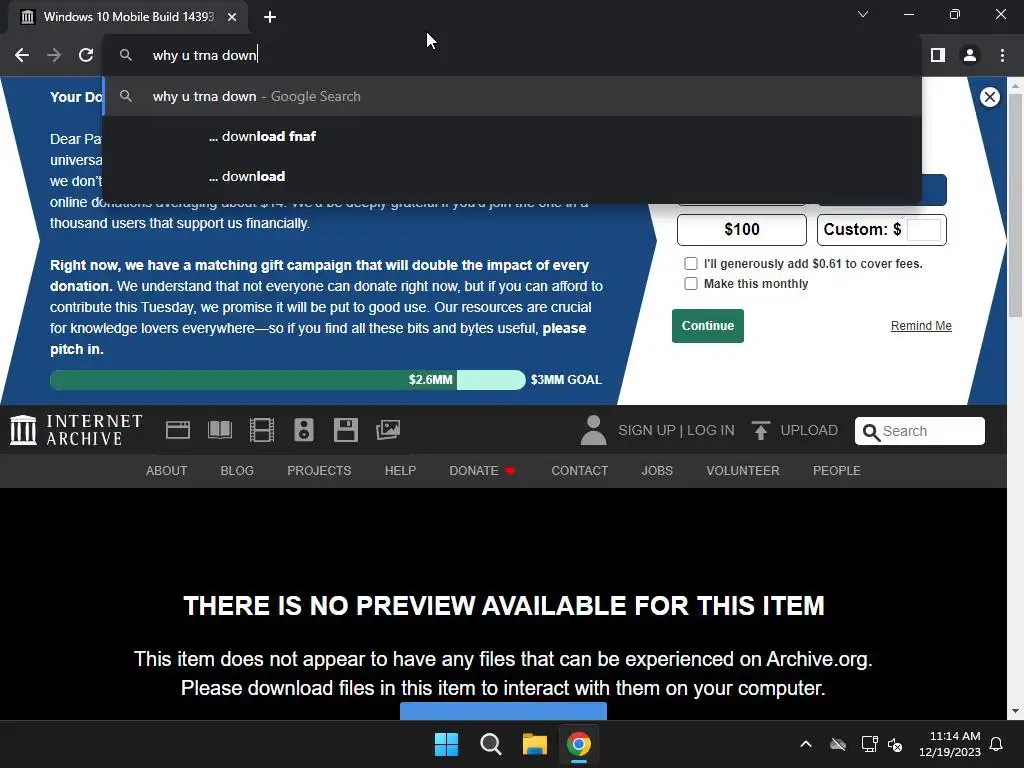Open the Chrome tab search chevron
The height and width of the screenshot is (768, 1024).
pyautogui.click(x=863, y=14)
